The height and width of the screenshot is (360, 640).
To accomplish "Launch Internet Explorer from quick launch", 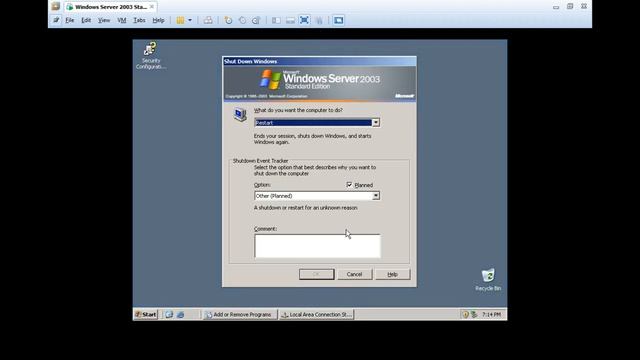I will [180, 314].
